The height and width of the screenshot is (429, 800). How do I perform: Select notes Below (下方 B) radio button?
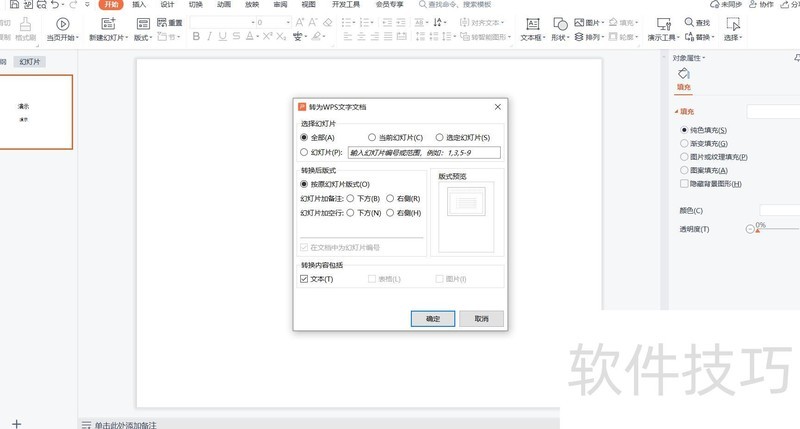pyautogui.click(x=351, y=198)
